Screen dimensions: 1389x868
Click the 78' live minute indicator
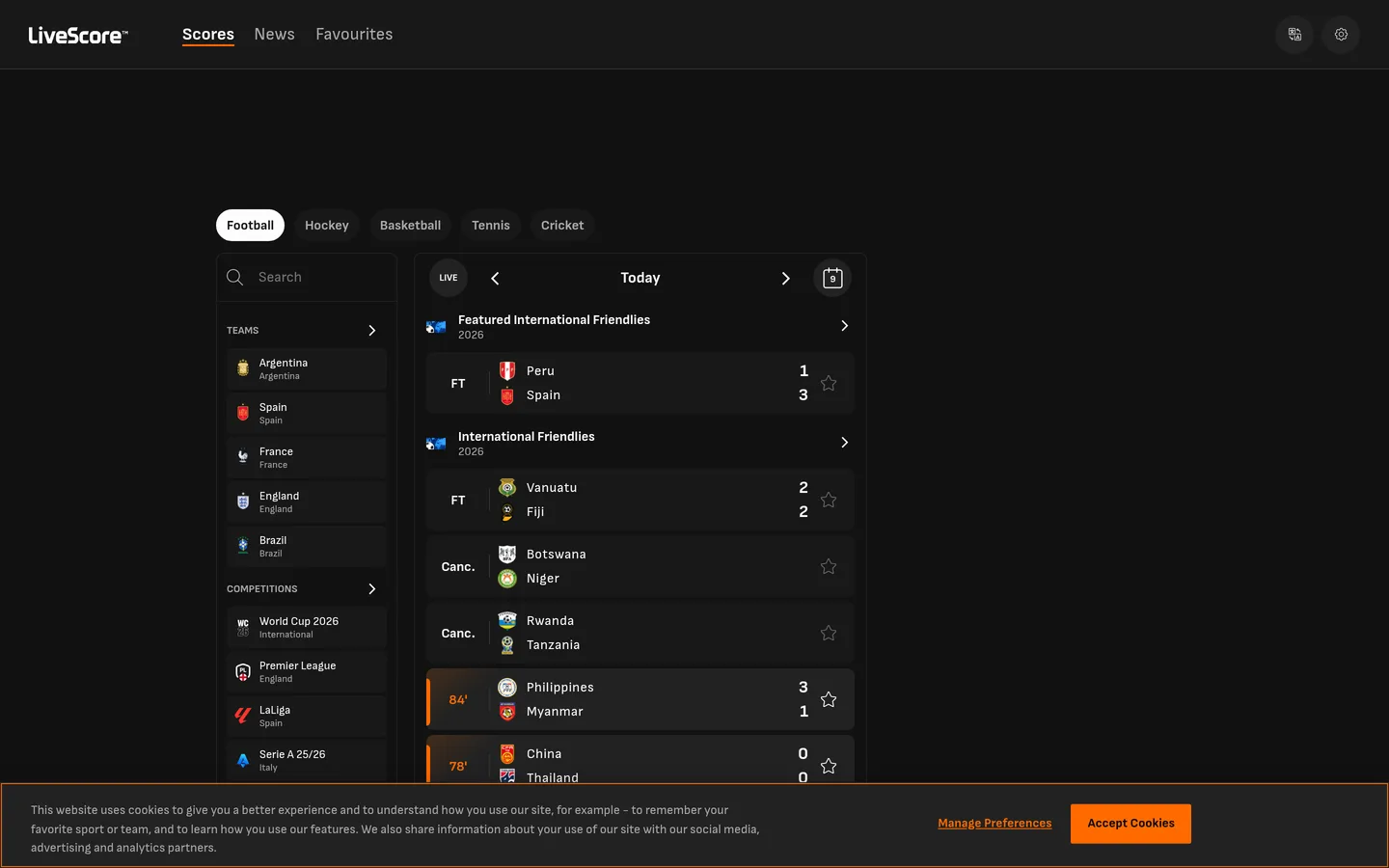click(x=458, y=767)
